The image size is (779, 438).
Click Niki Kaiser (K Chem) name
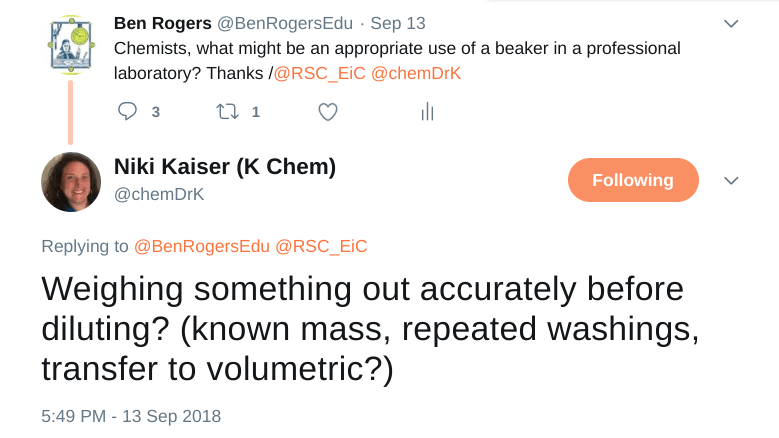pyautogui.click(x=225, y=167)
